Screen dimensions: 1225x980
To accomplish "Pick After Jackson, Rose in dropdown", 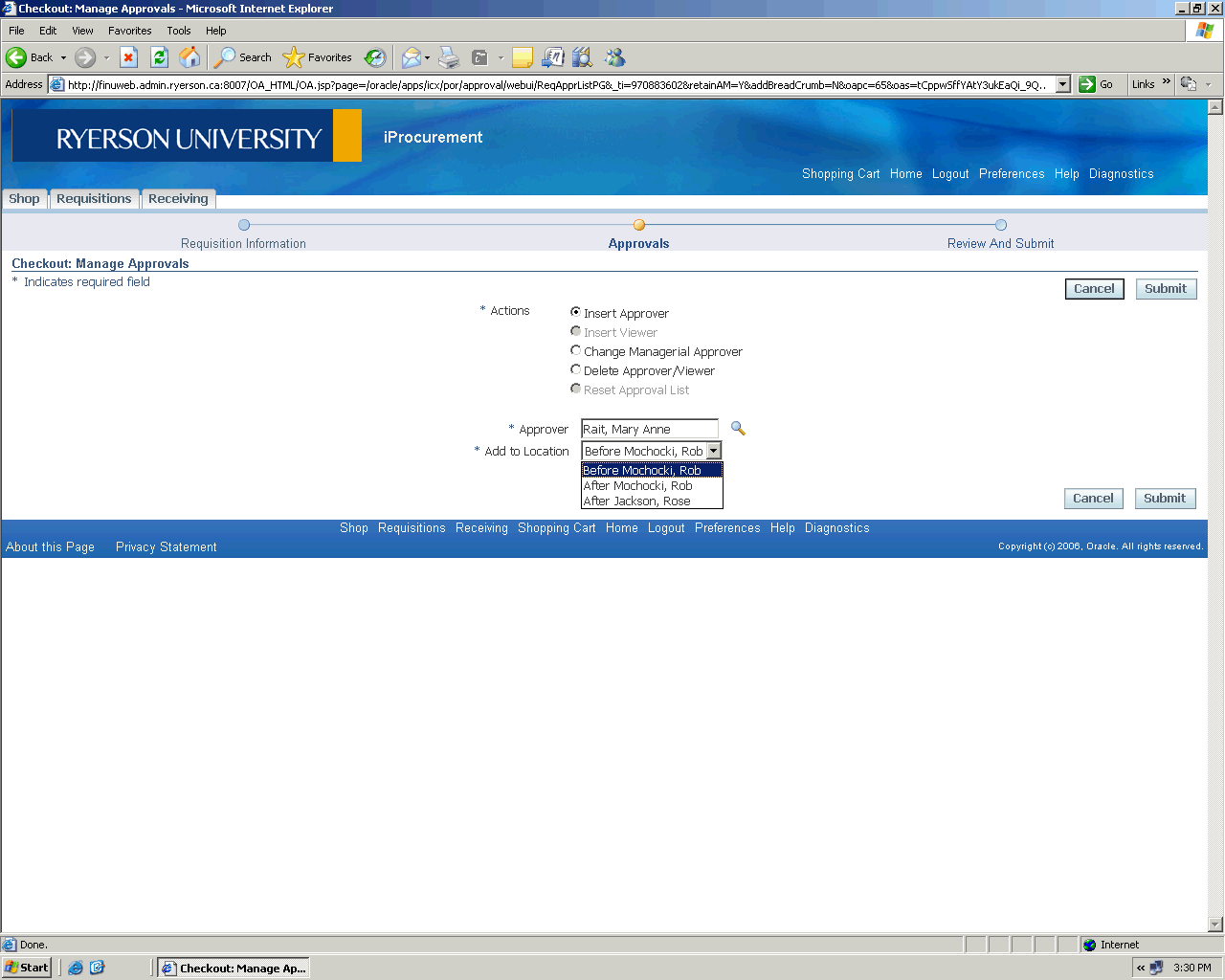I will (637, 501).
